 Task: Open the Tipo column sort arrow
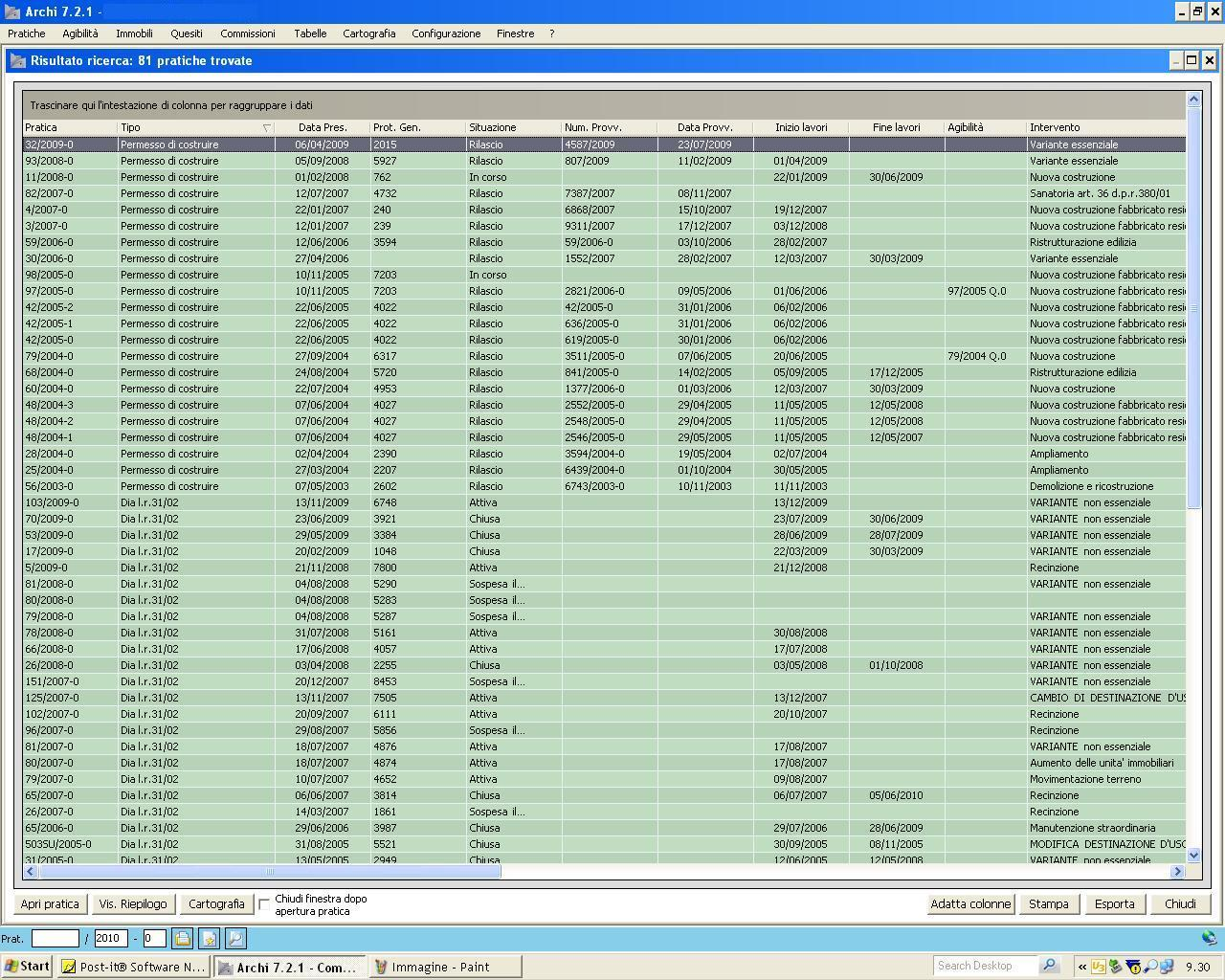pyautogui.click(x=267, y=127)
